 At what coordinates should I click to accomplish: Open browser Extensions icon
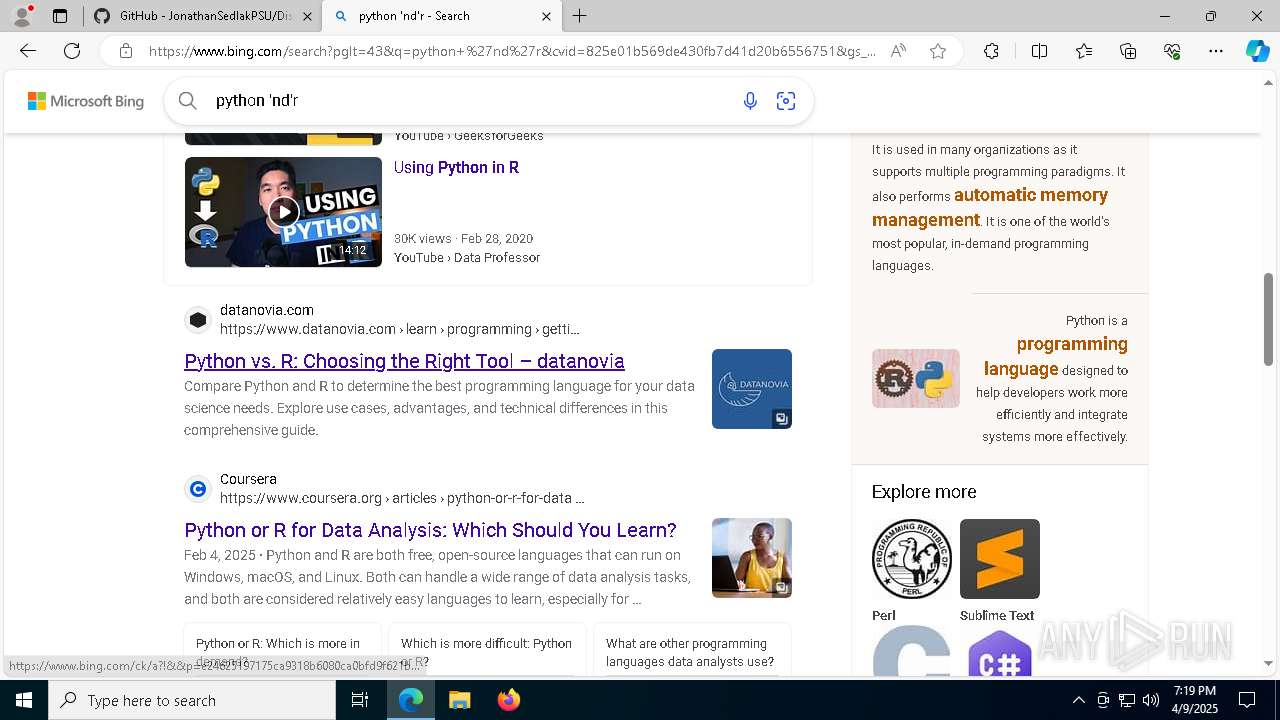pyautogui.click(x=991, y=51)
